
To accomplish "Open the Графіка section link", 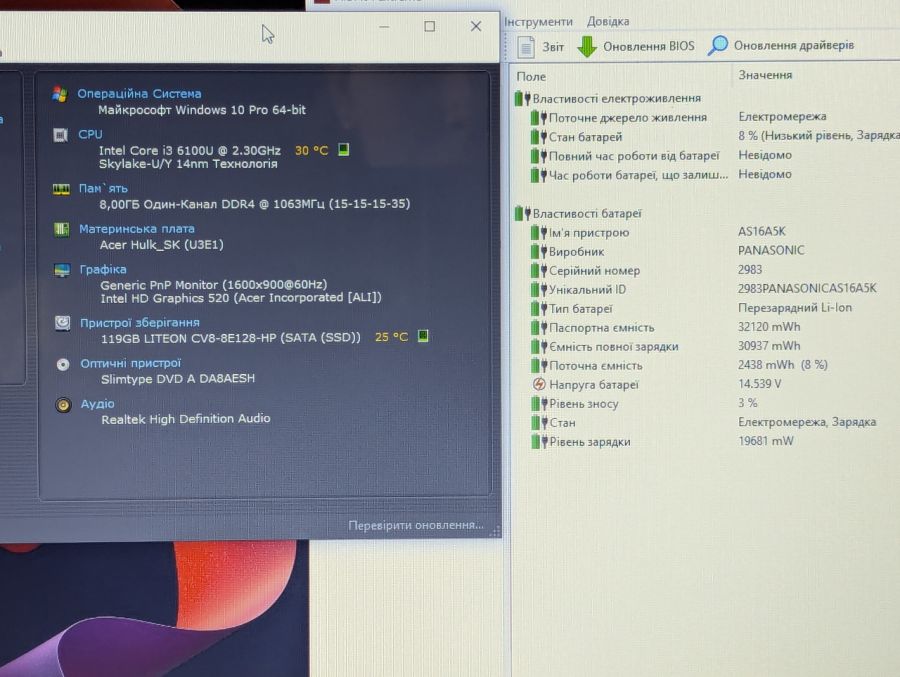I will pos(103,269).
